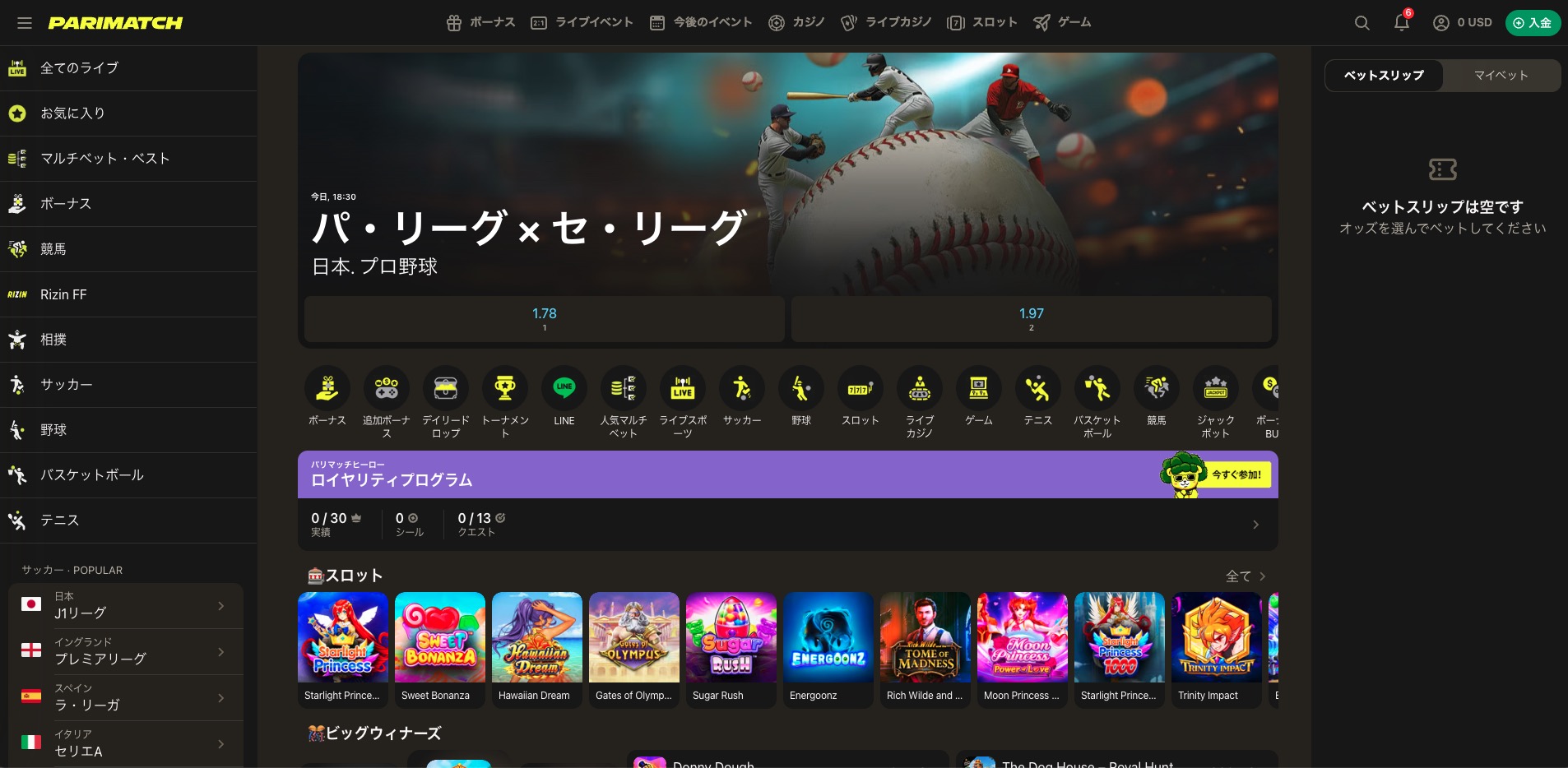Open Hawaiian Dream slot thumbnail
The image size is (1568, 768).
click(x=537, y=637)
